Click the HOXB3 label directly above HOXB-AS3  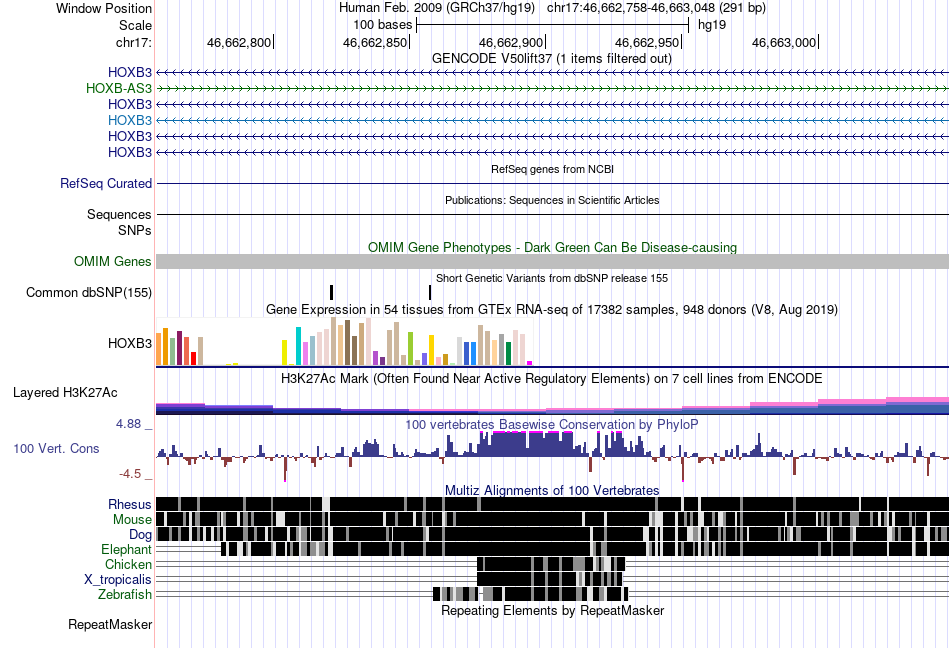pyautogui.click(x=130, y=73)
